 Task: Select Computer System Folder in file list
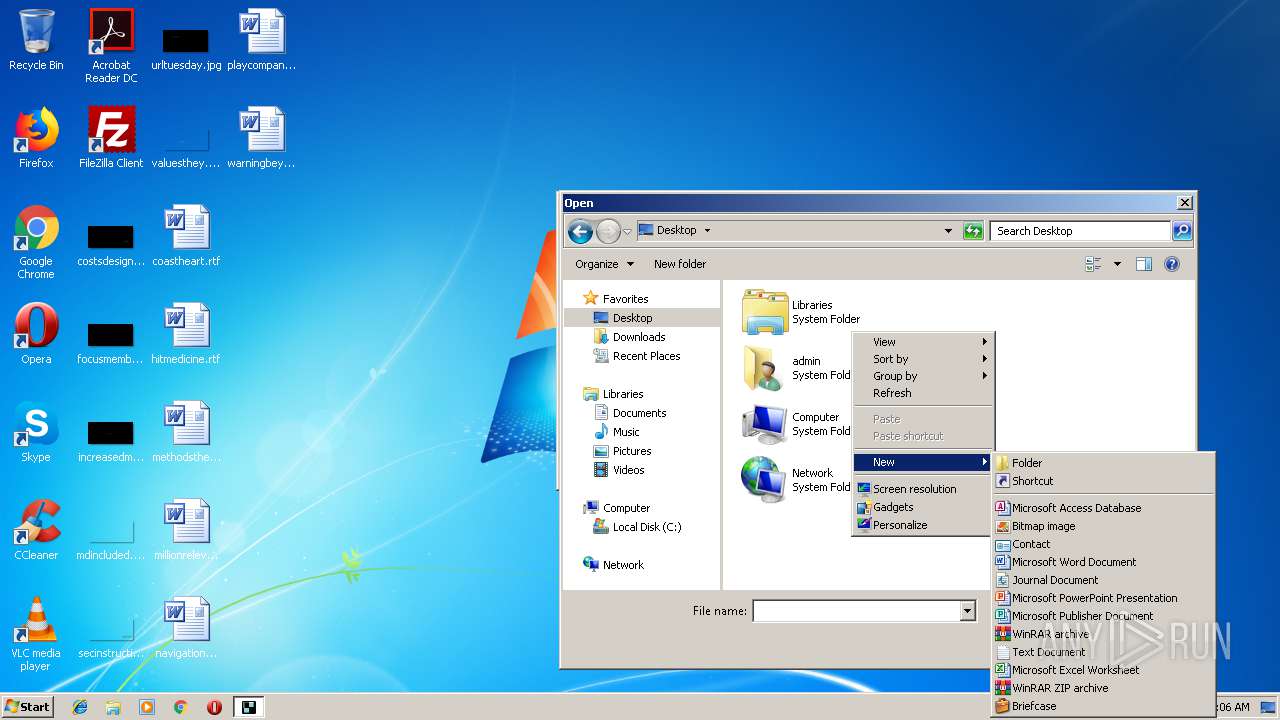click(796, 424)
